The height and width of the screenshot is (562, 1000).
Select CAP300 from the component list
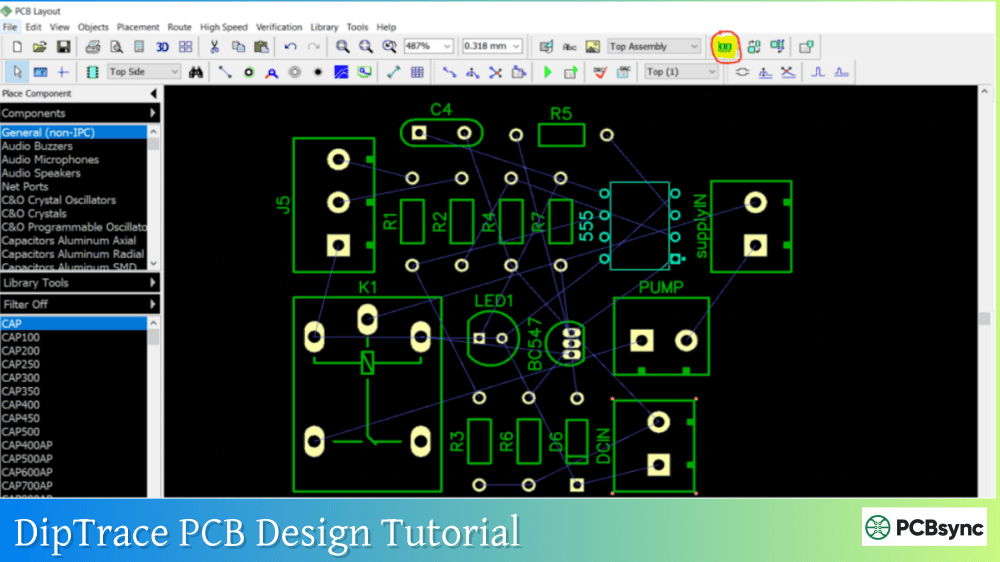(20, 378)
